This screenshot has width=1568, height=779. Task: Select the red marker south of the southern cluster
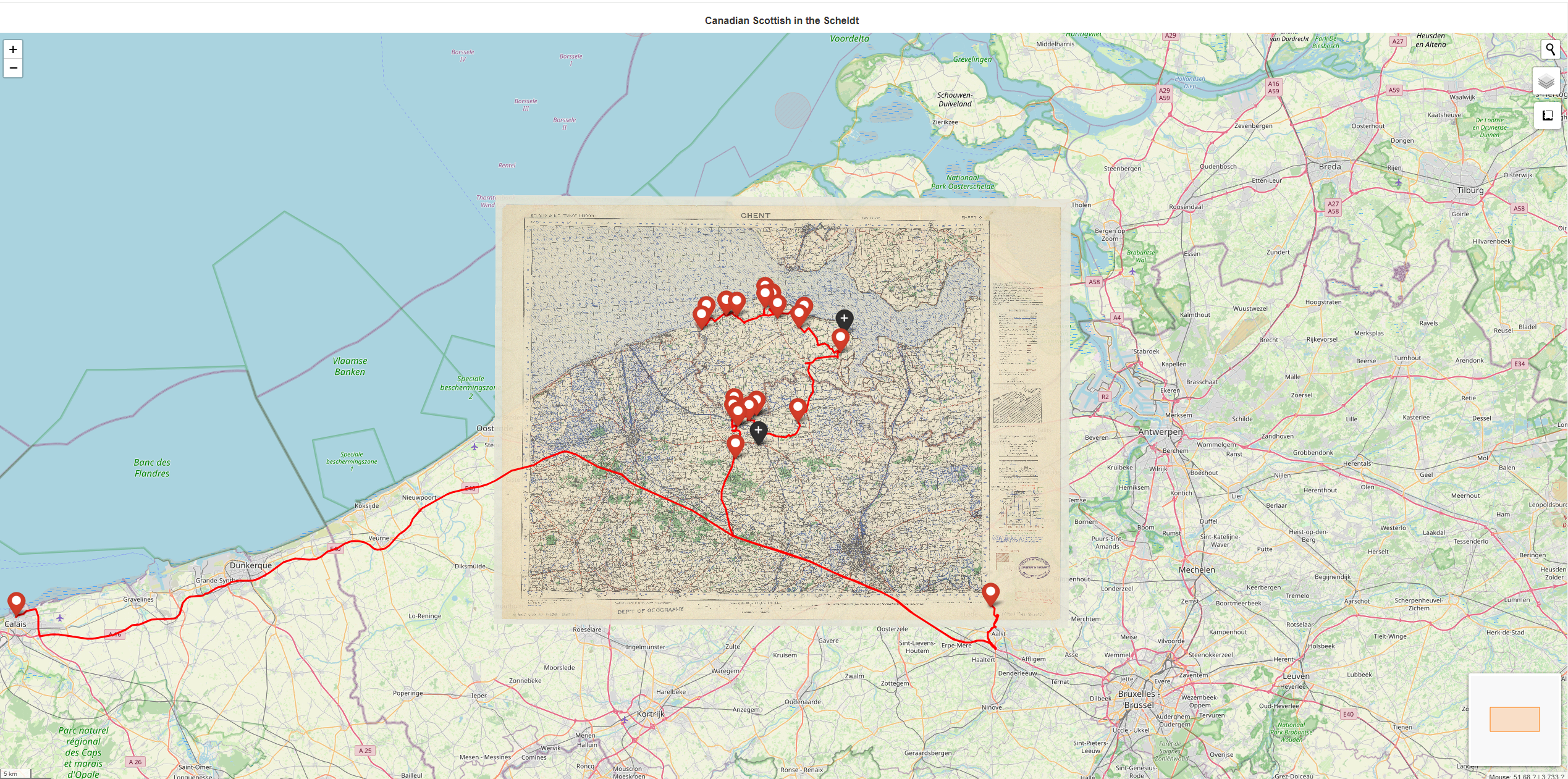(735, 445)
